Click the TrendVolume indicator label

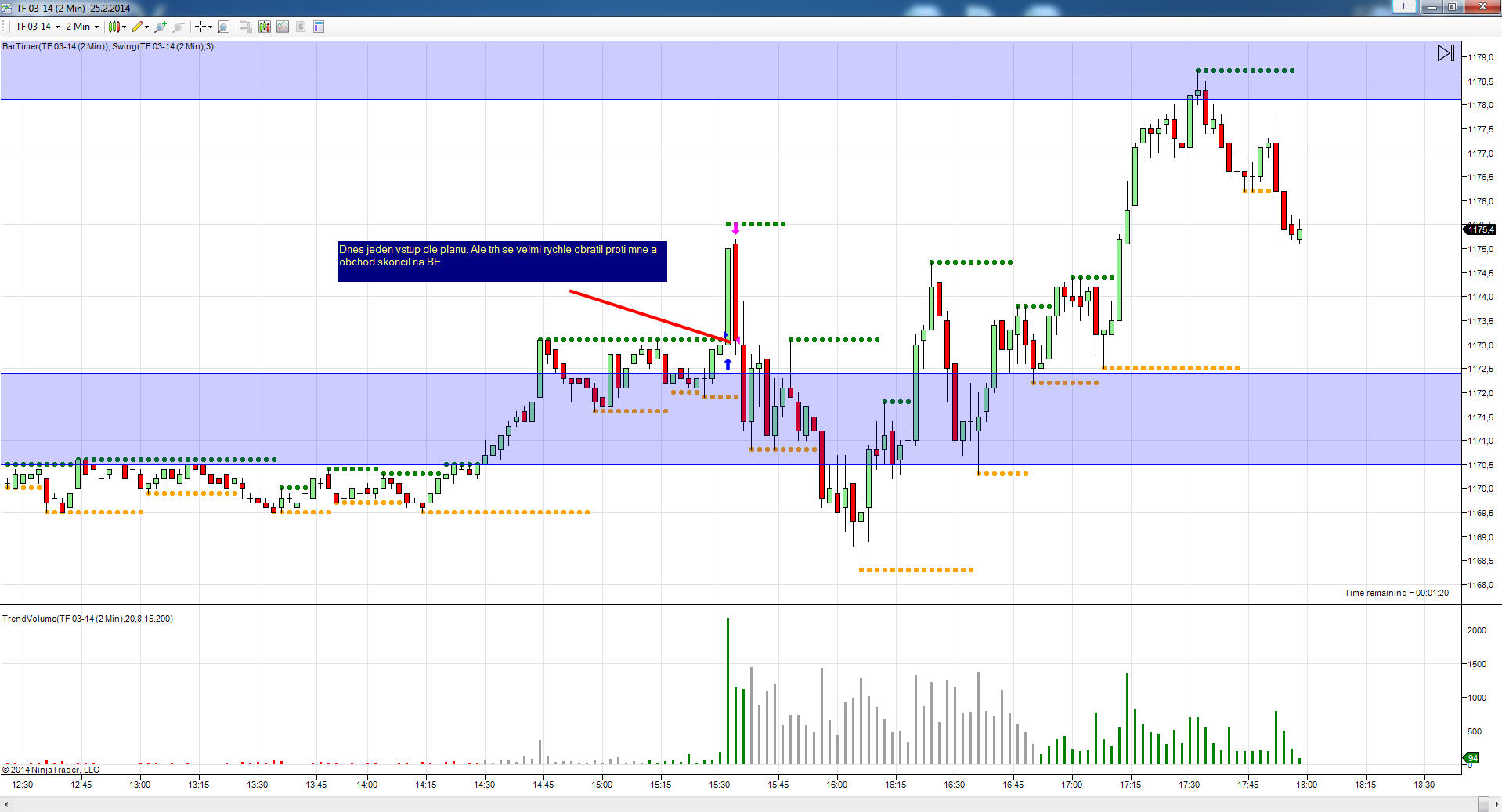click(x=88, y=619)
